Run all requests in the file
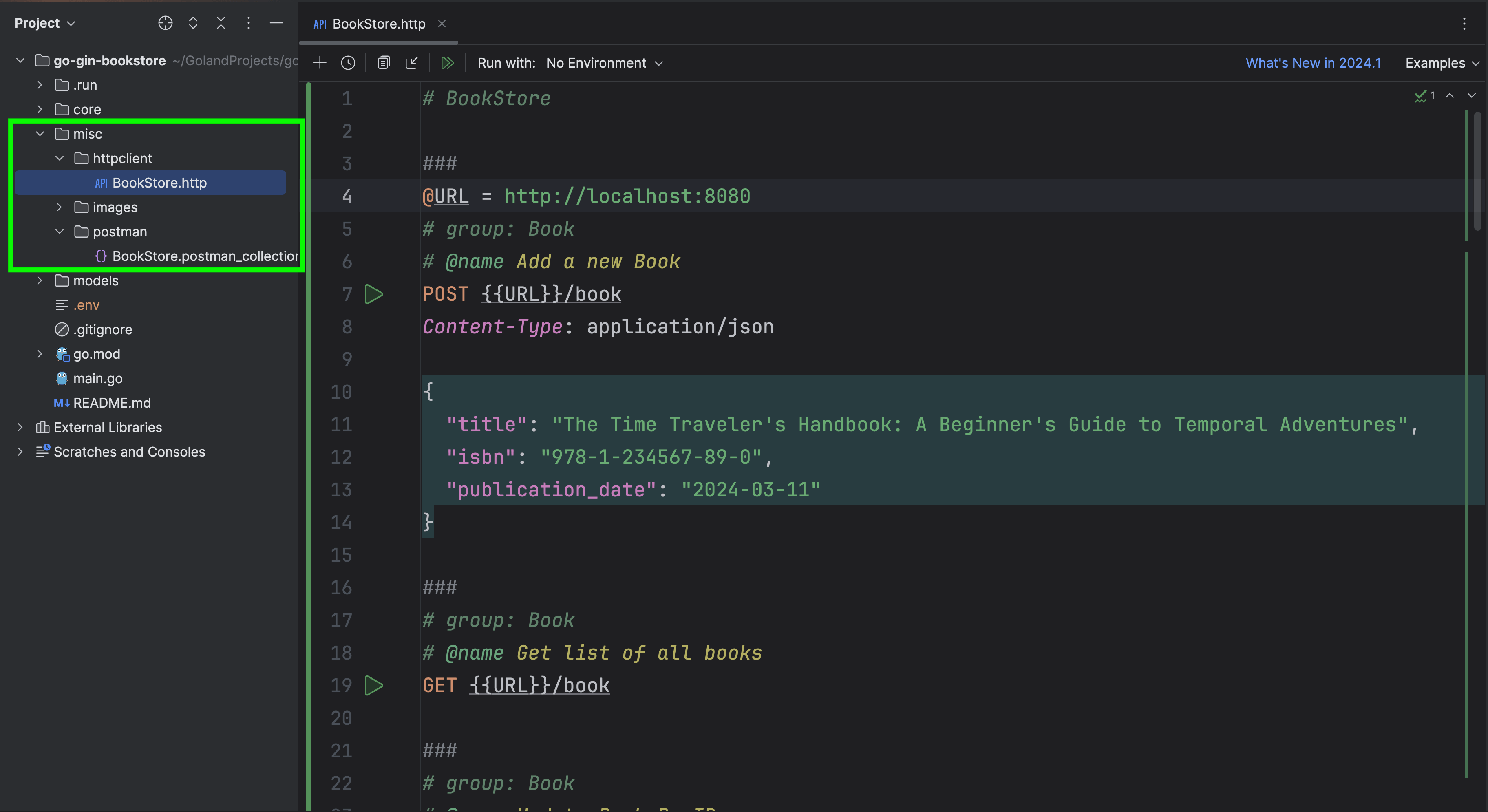The width and height of the screenshot is (1488, 812). (x=447, y=62)
